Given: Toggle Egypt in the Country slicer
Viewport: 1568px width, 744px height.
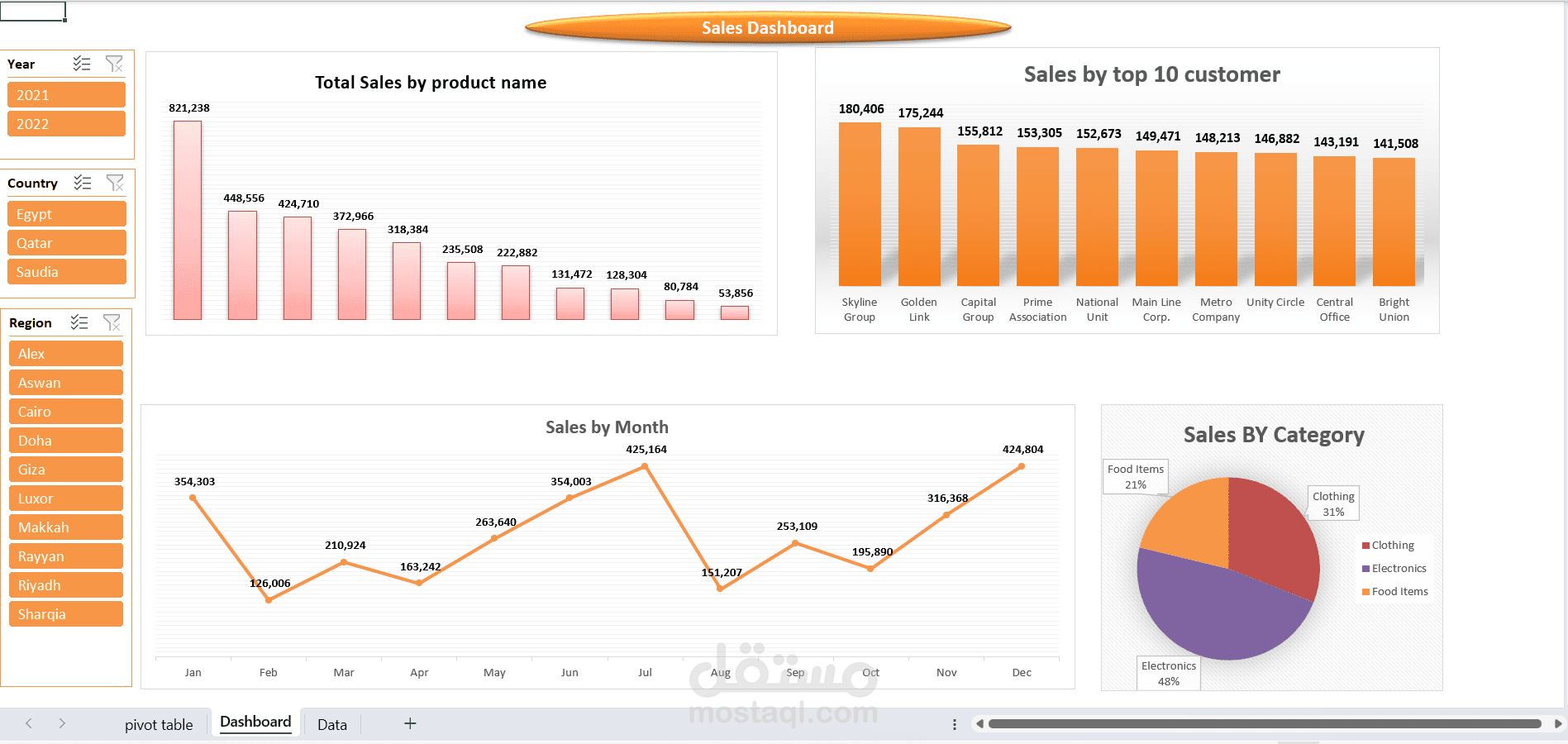Looking at the screenshot, I should click(x=66, y=213).
